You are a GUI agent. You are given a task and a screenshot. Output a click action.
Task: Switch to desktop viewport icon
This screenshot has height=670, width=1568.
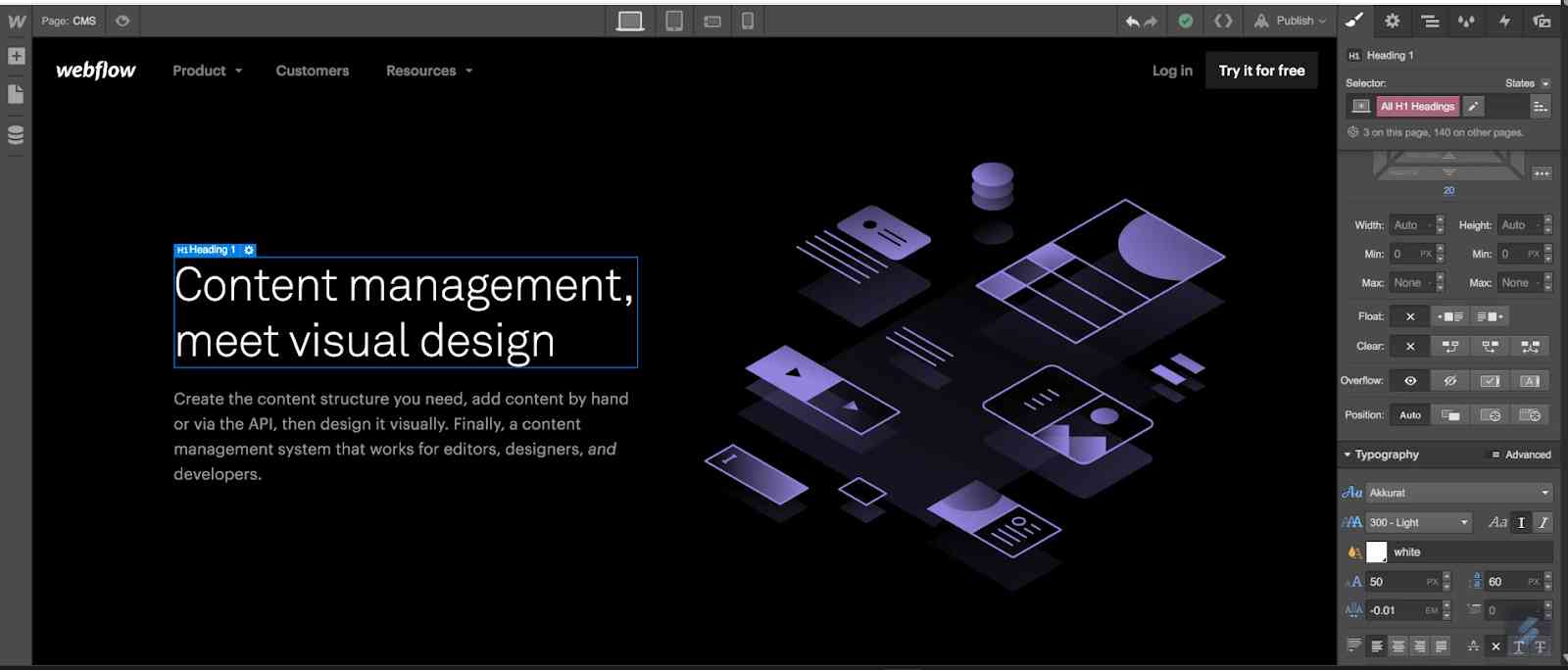pyautogui.click(x=630, y=21)
